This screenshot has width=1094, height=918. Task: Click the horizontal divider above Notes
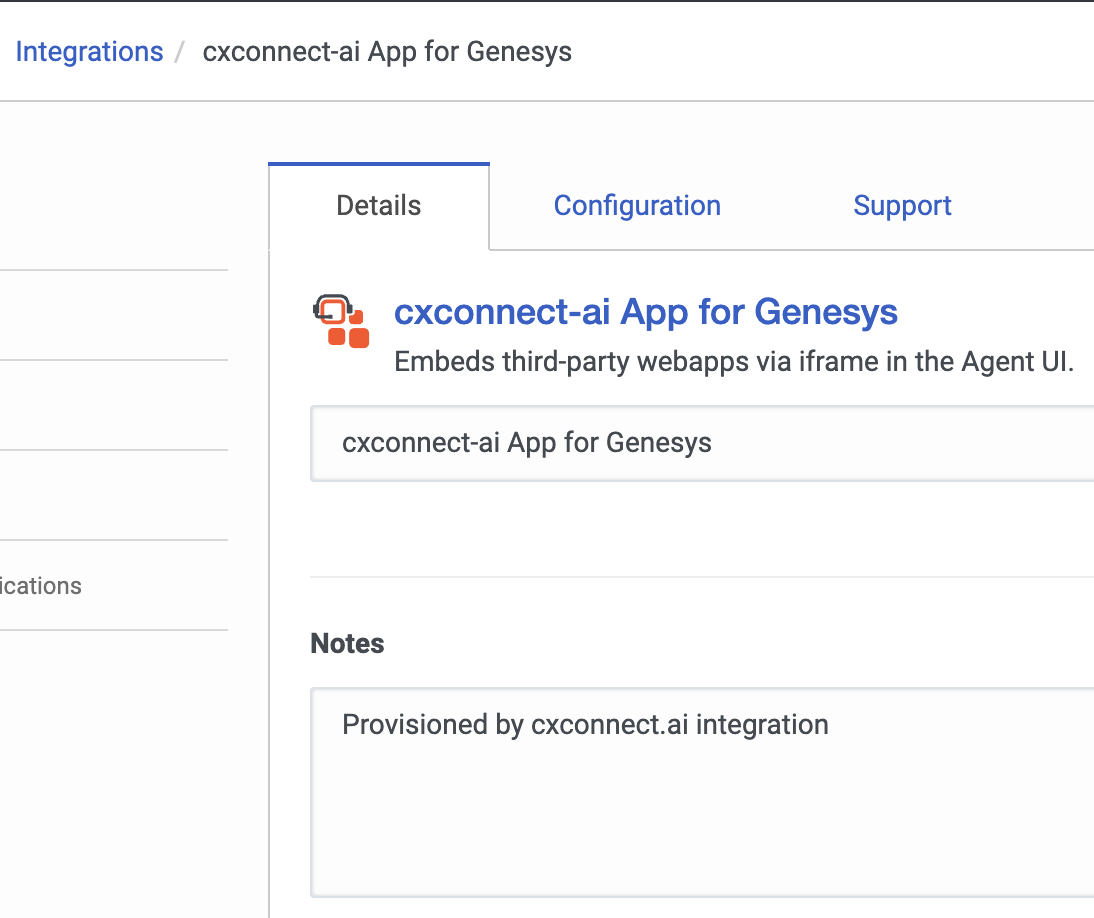pyautogui.click(x=700, y=577)
